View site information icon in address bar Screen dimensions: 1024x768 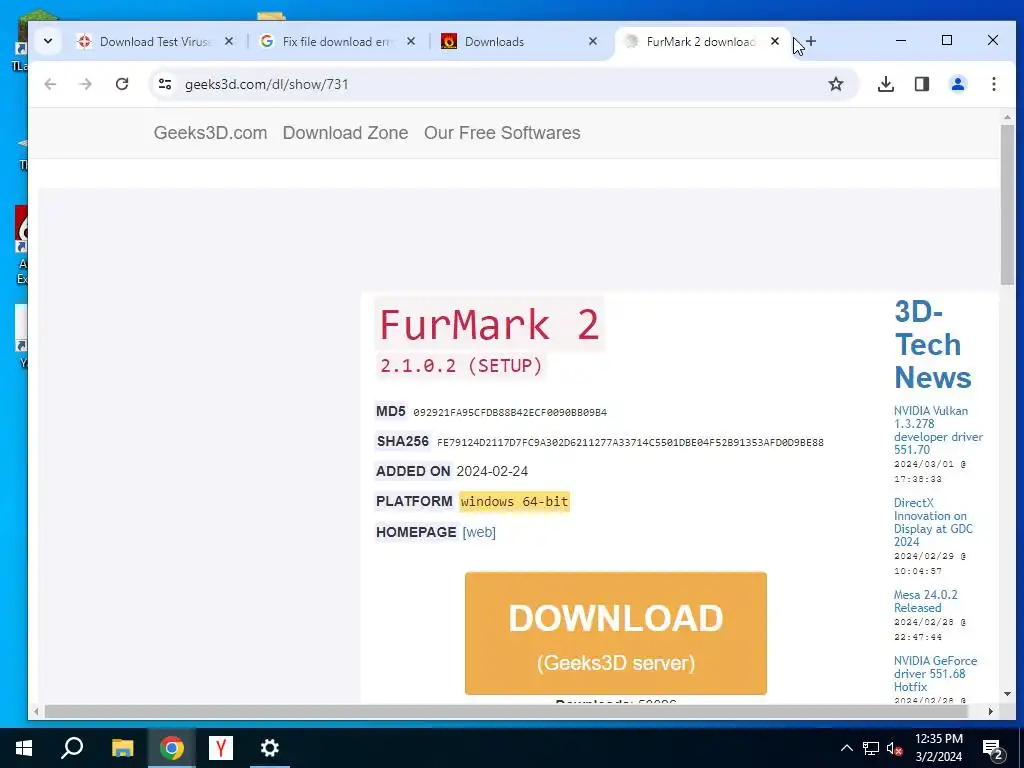pyautogui.click(x=165, y=84)
